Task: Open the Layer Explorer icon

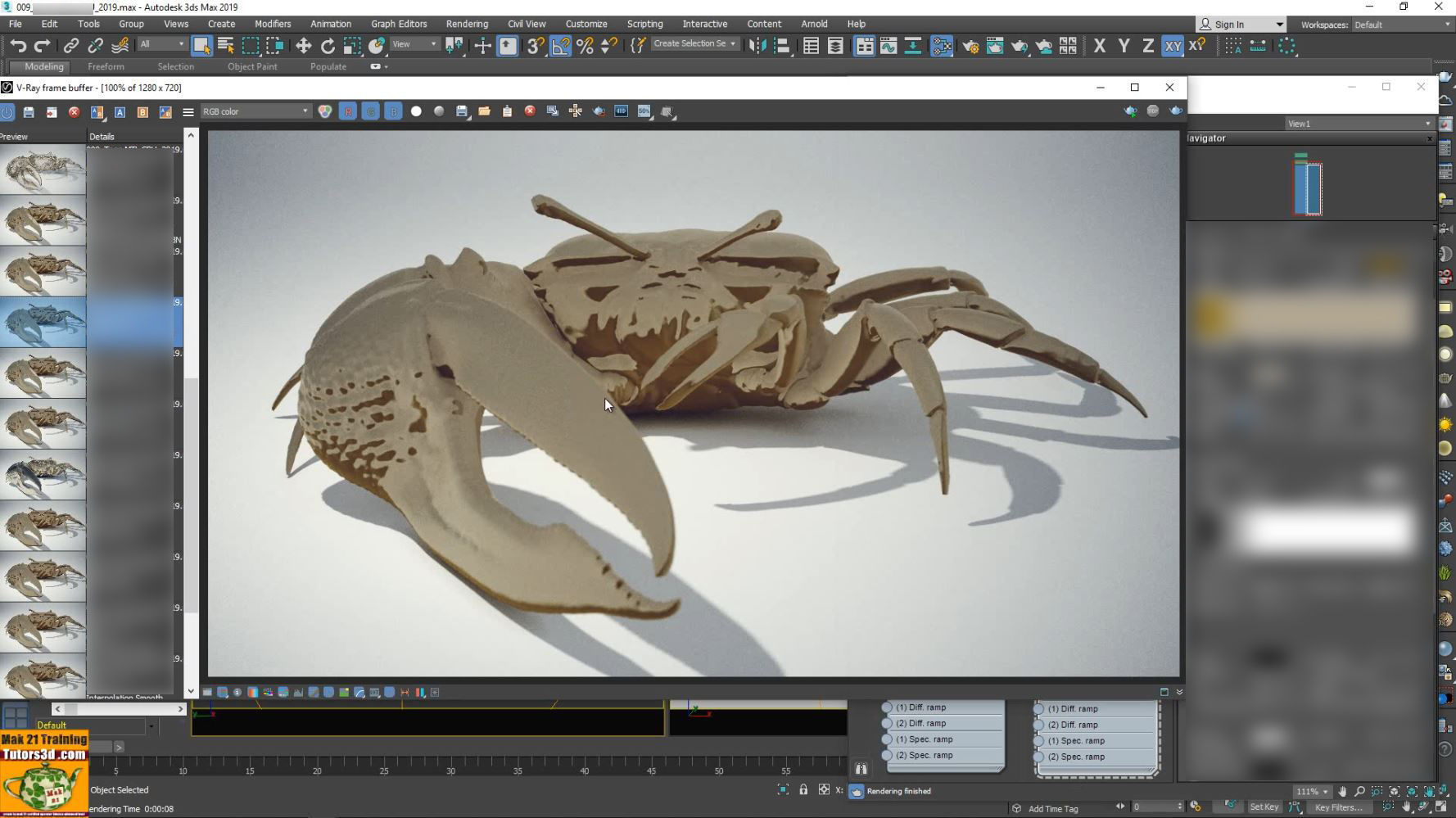Action: coord(835,46)
